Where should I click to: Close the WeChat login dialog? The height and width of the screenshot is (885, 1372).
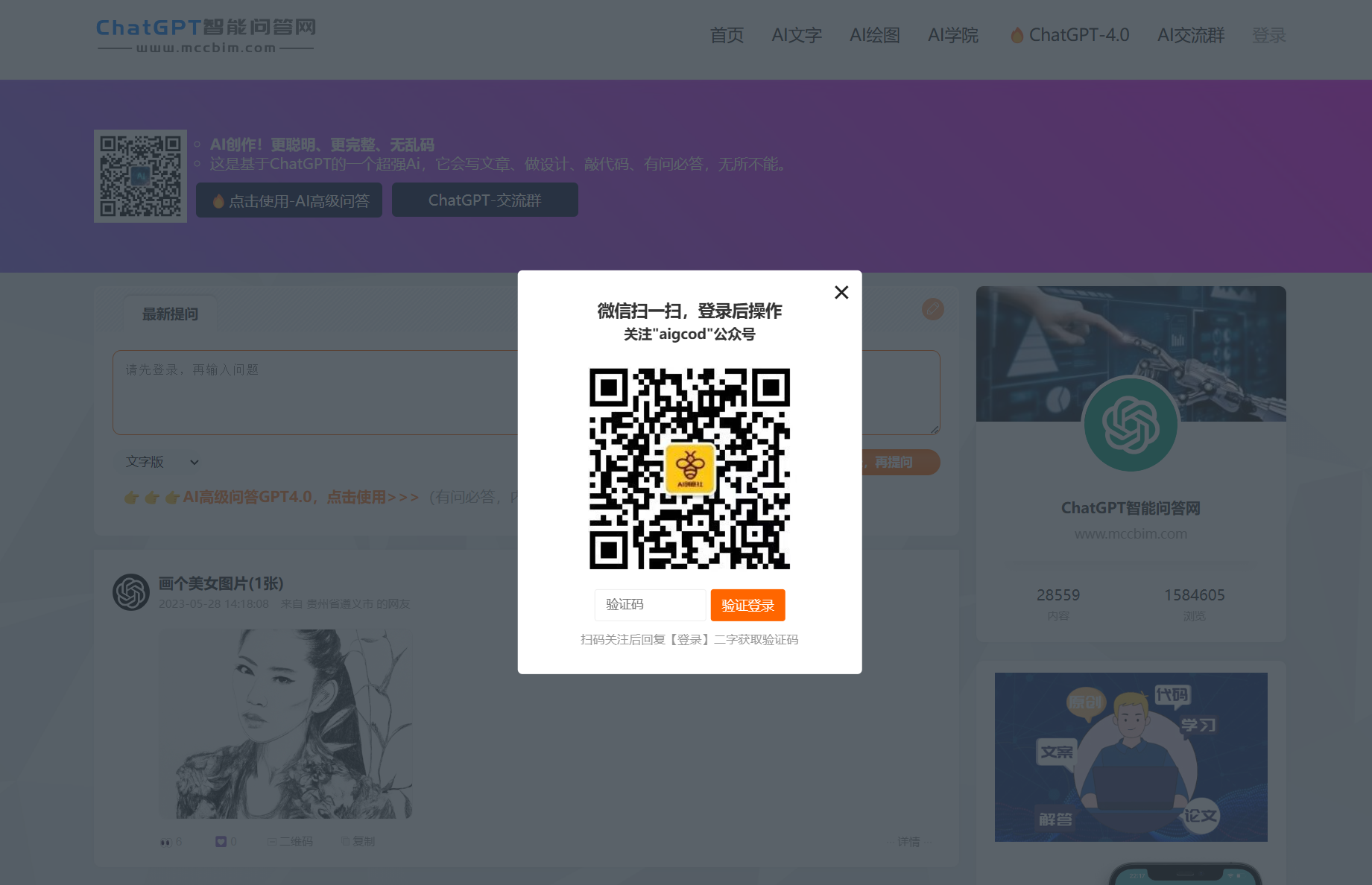pos(841,293)
